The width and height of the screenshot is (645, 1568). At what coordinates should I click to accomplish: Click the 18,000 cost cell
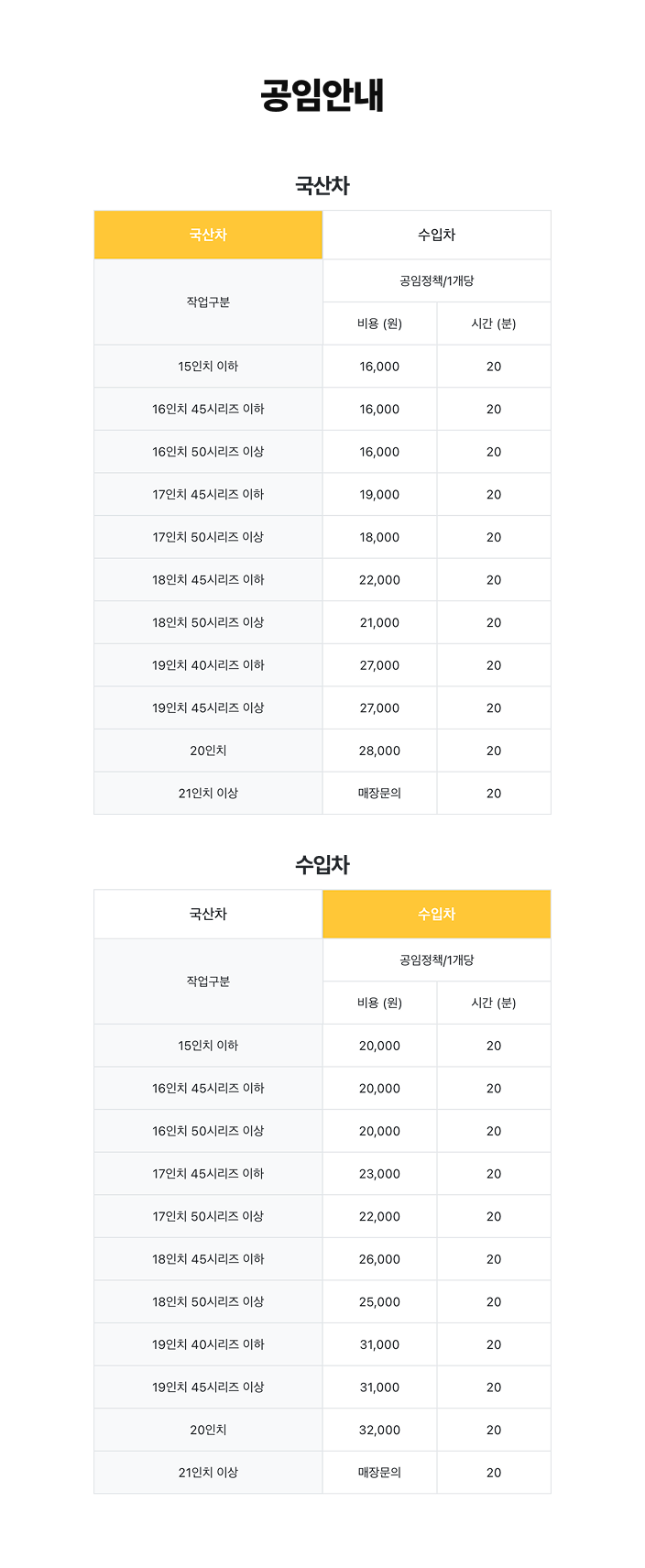pyautogui.click(x=379, y=537)
